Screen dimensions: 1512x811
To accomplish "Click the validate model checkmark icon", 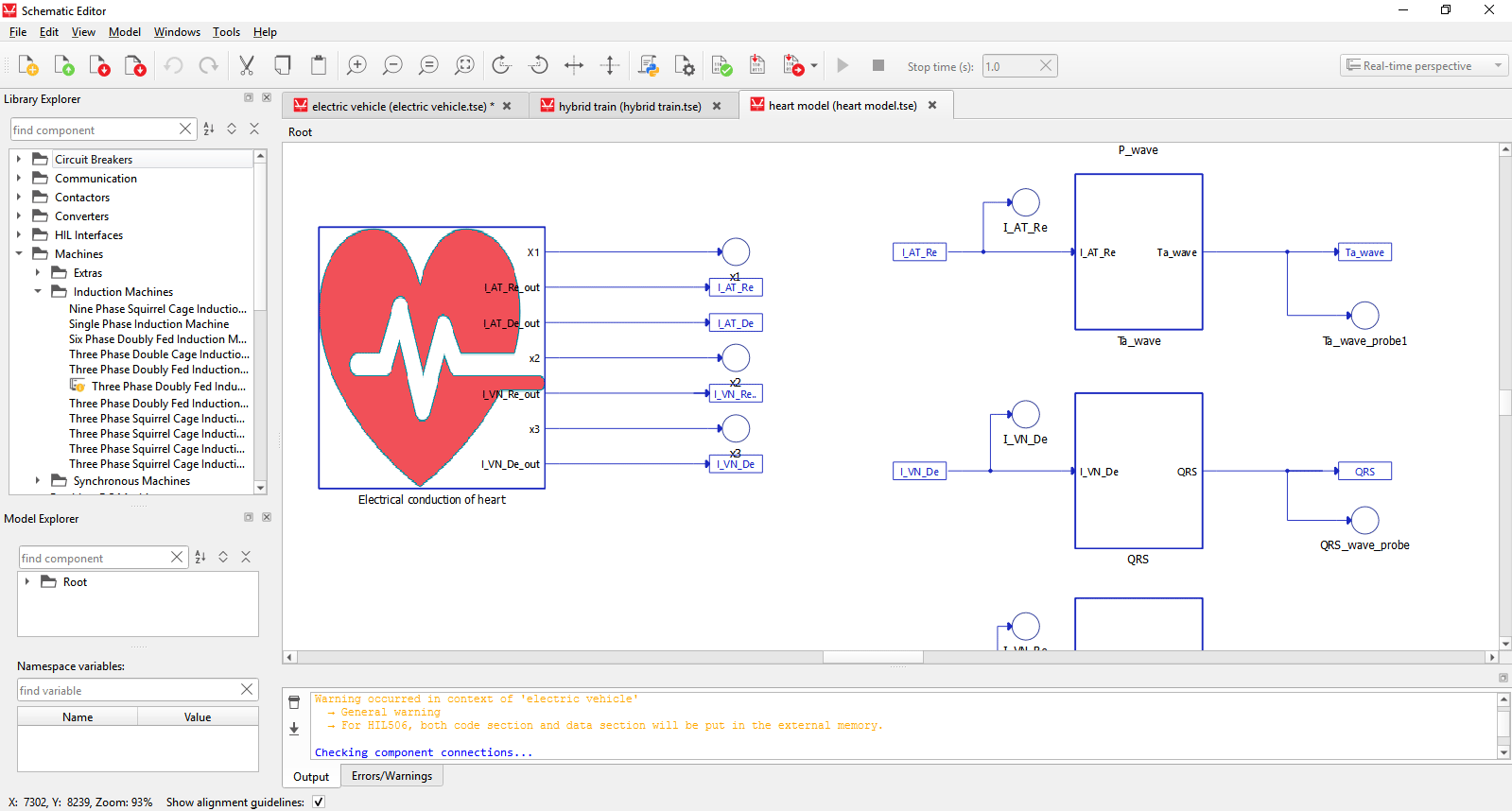I will [x=721, y=65].
